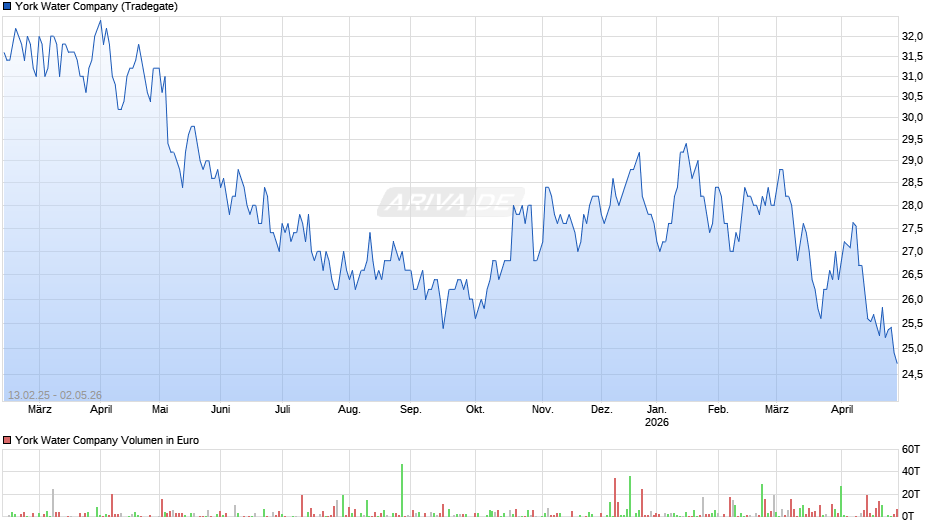This screenshot has width=940, height=526.
Task: Click the '30,5' price axis value
Action: click(912, 97)
